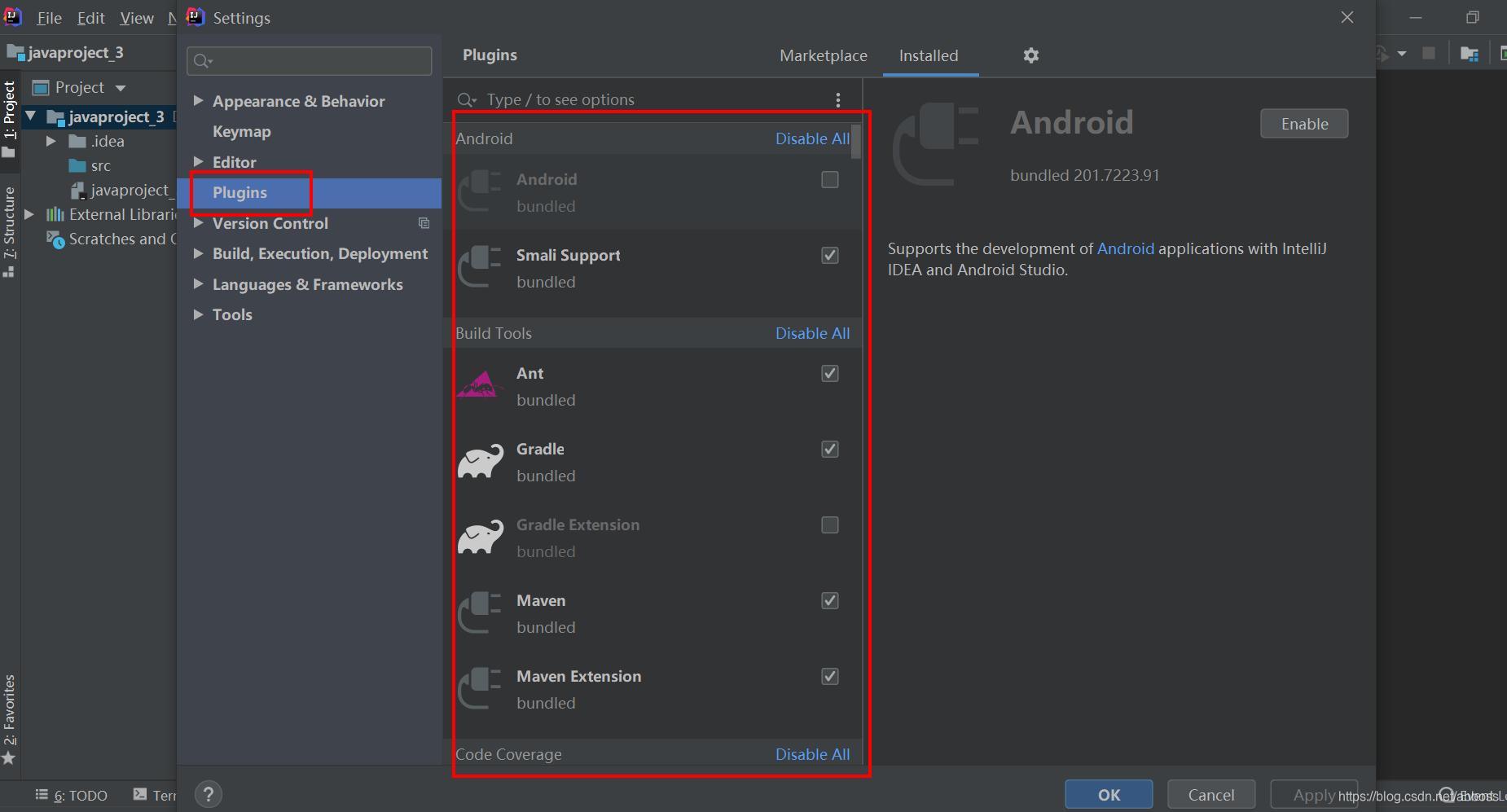Click the Gradle Extension elephant icon
The height and width of the screenshot is (812, 1507).
[481, 538]
